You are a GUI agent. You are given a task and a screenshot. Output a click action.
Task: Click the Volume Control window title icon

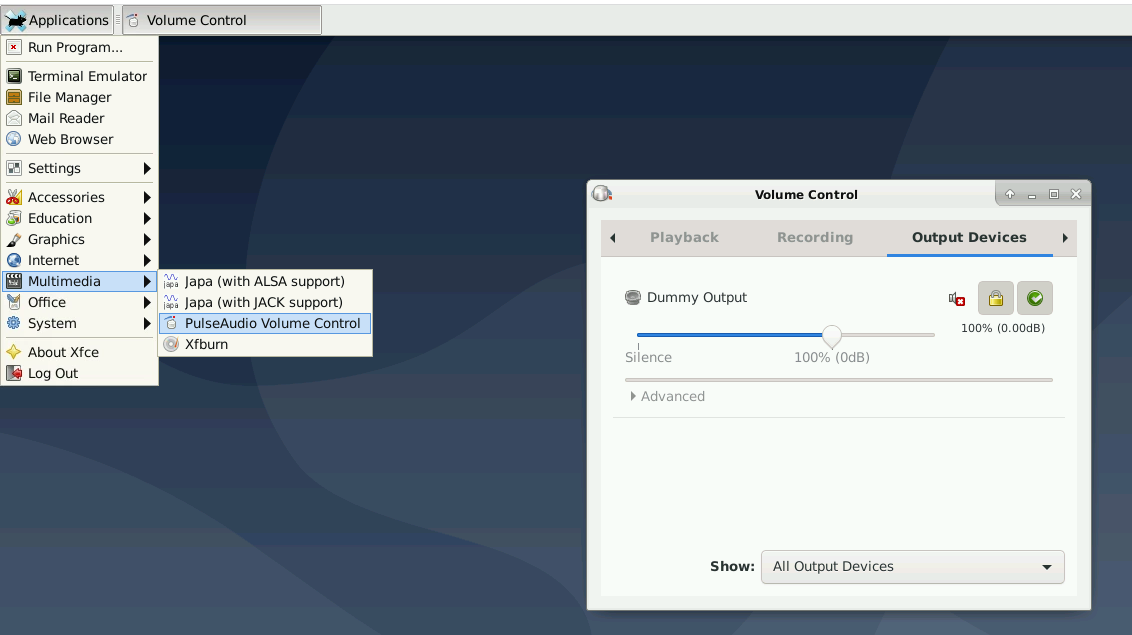(x=601, y=193)
